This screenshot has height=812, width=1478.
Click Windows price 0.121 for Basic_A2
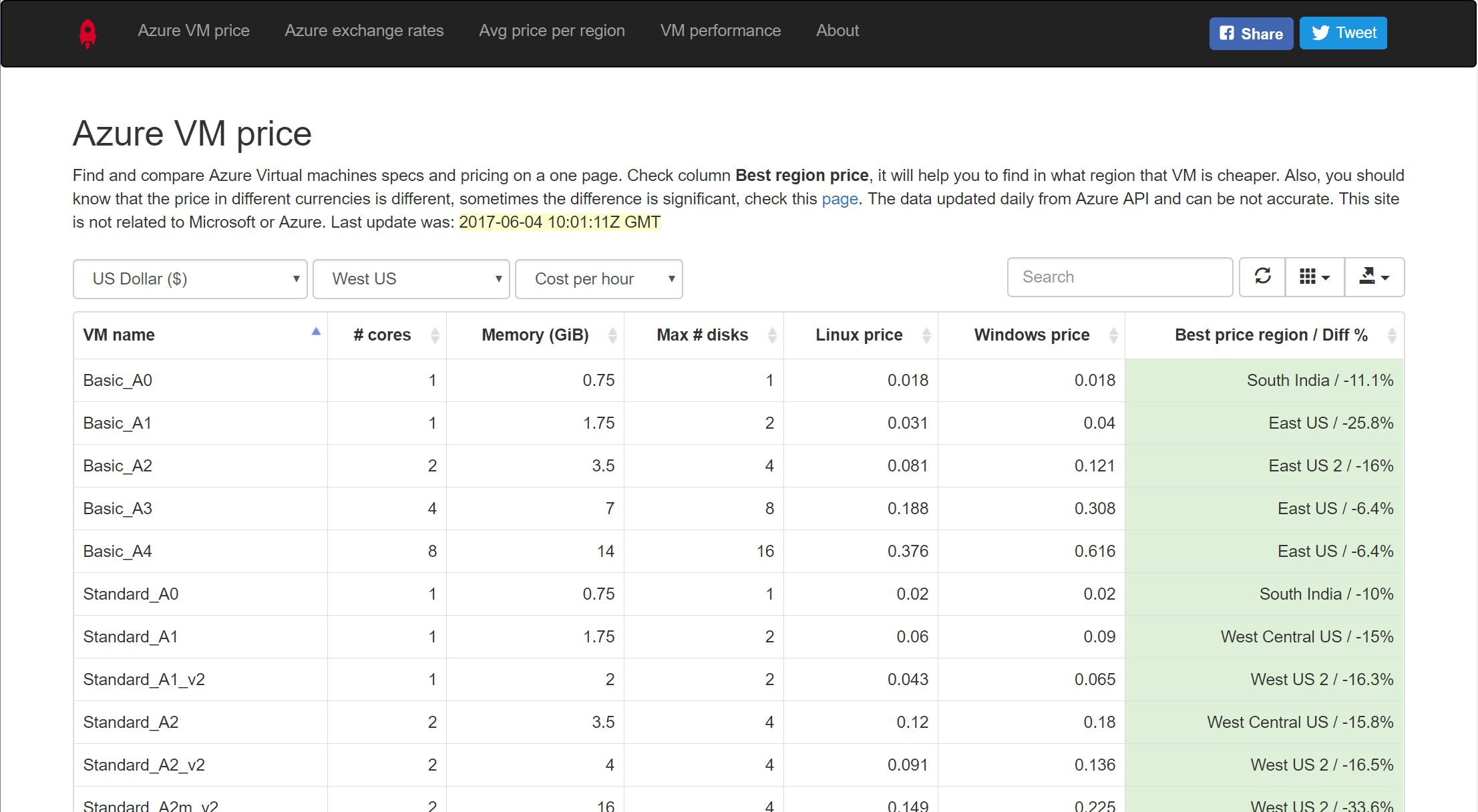click(1095, 466)
